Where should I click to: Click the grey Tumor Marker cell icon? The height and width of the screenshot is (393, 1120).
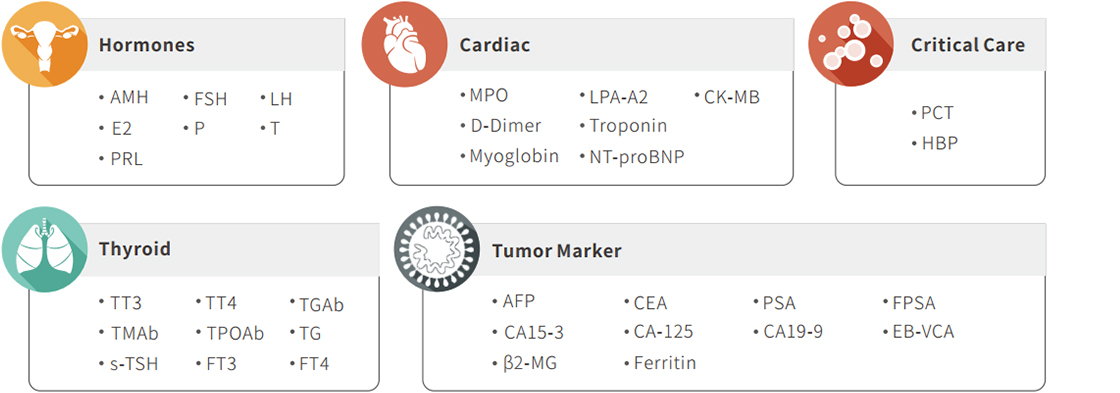pyautogui.click(x=437, y=249)
